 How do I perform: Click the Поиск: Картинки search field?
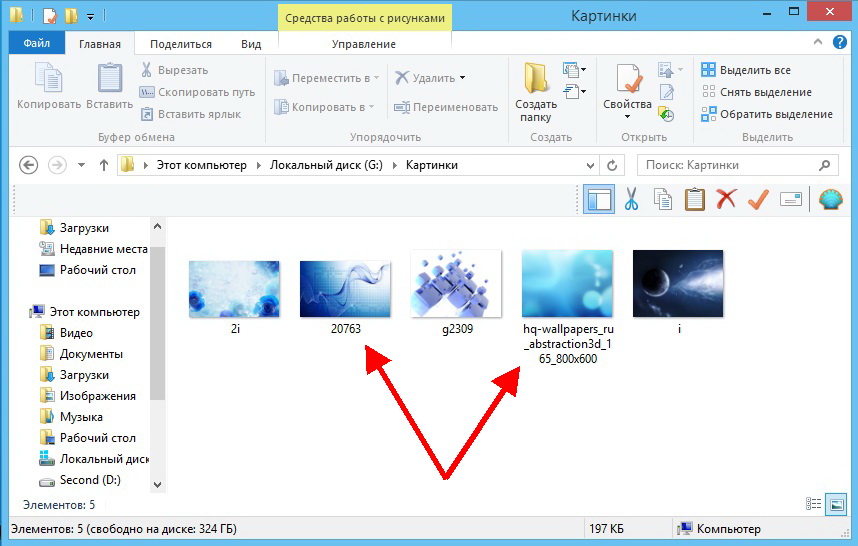737,165
